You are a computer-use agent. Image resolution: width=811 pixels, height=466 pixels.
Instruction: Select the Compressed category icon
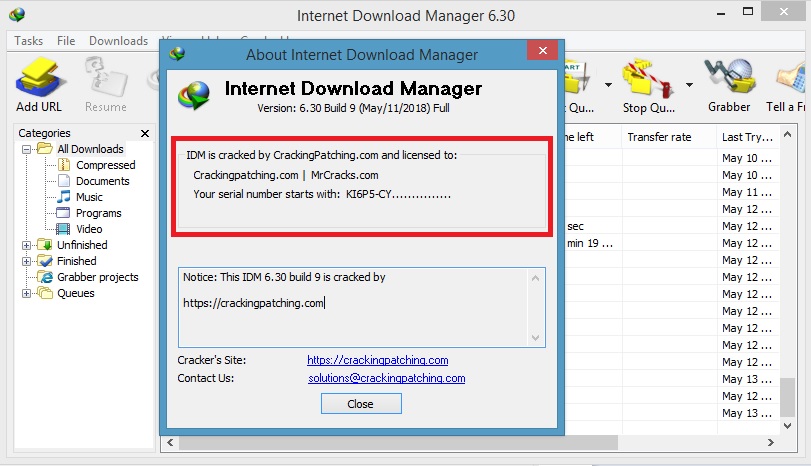[x=64, y=165]
